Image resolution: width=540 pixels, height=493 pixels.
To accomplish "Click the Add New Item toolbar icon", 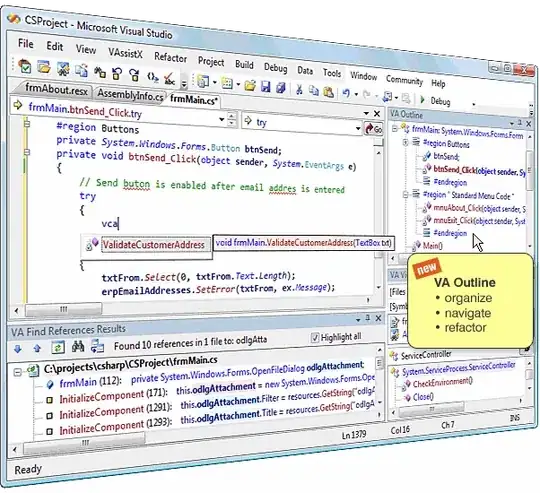I will pos(227,83).
